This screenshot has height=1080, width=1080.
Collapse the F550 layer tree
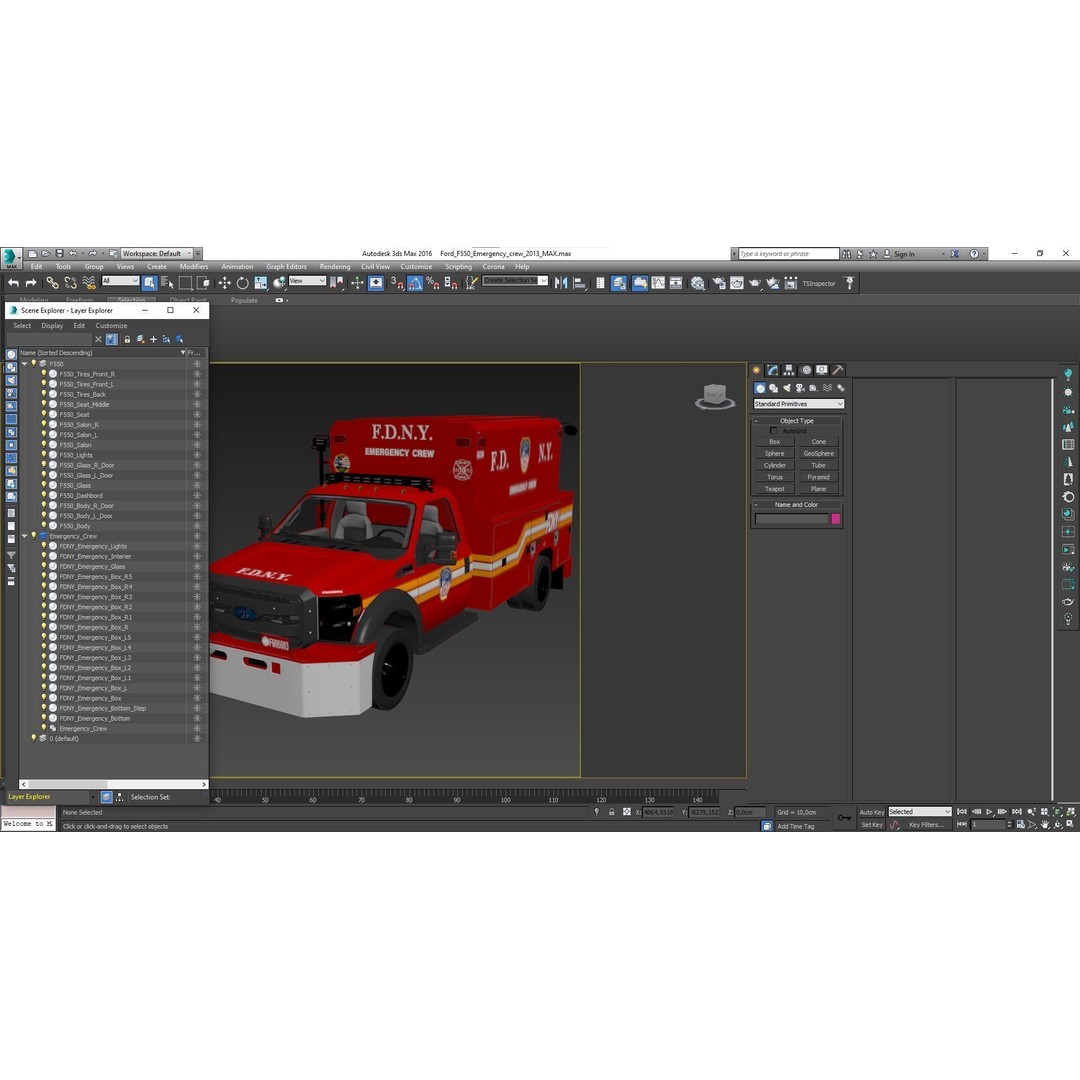(x=25, y=364)
